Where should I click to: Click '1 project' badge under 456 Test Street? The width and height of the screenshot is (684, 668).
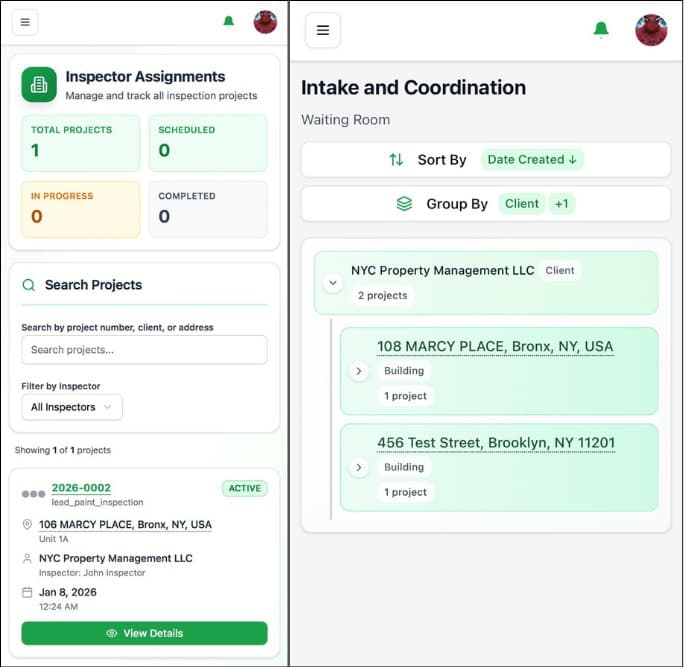405,493
